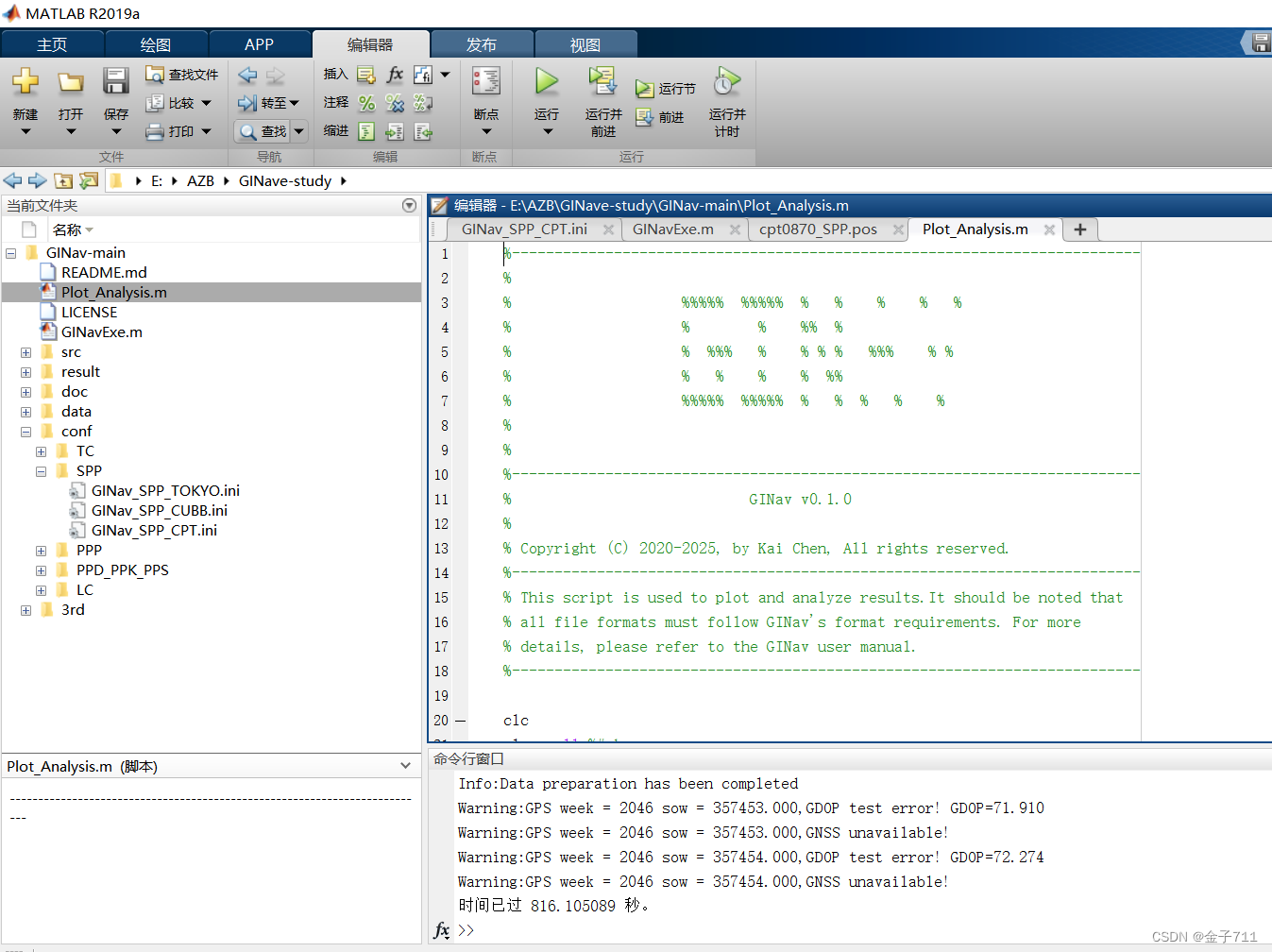1272x952 pixels.
Task: Select GINav_SPP_CUBB.ini in the file tree
Action: coord(160,511)
